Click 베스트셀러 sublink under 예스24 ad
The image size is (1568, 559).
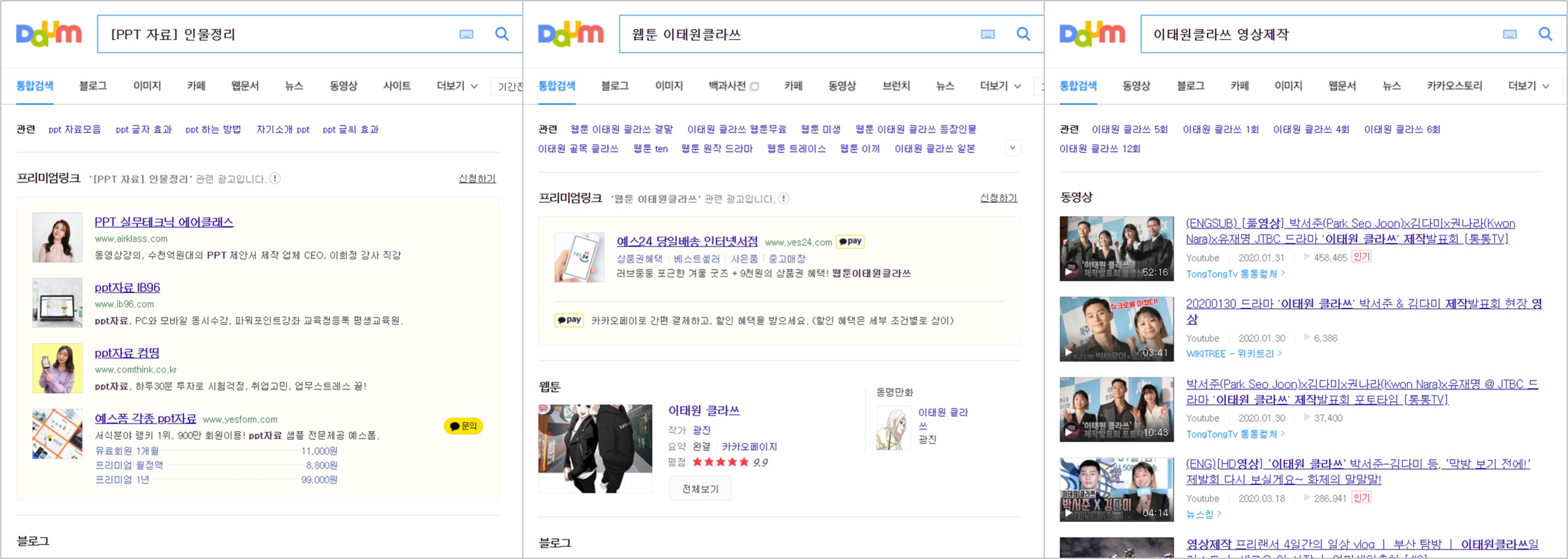pos(696,259)
